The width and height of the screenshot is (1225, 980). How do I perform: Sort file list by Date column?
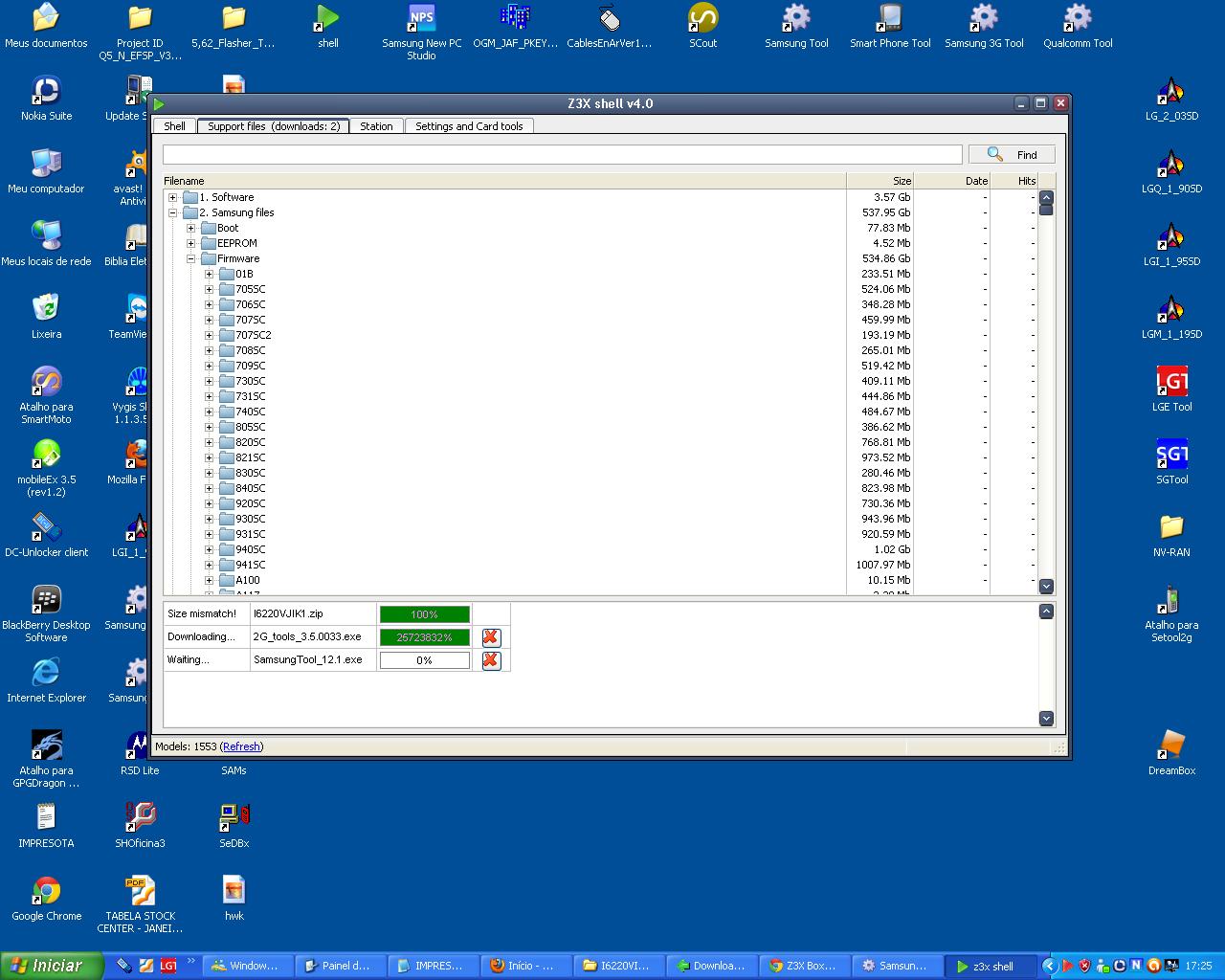point(952,180)
